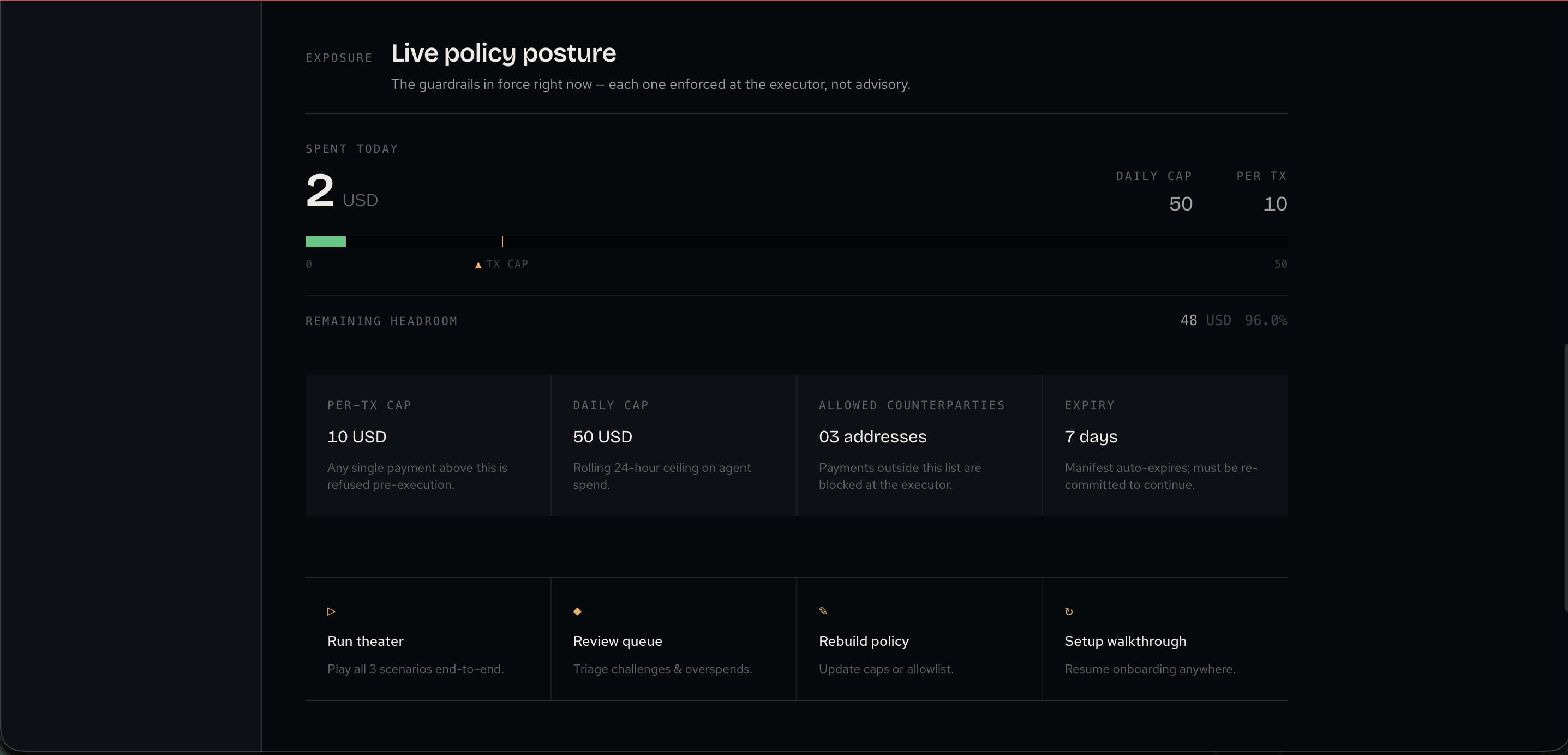
Task: Select Rebuild policy title
Action: [863, 641]
